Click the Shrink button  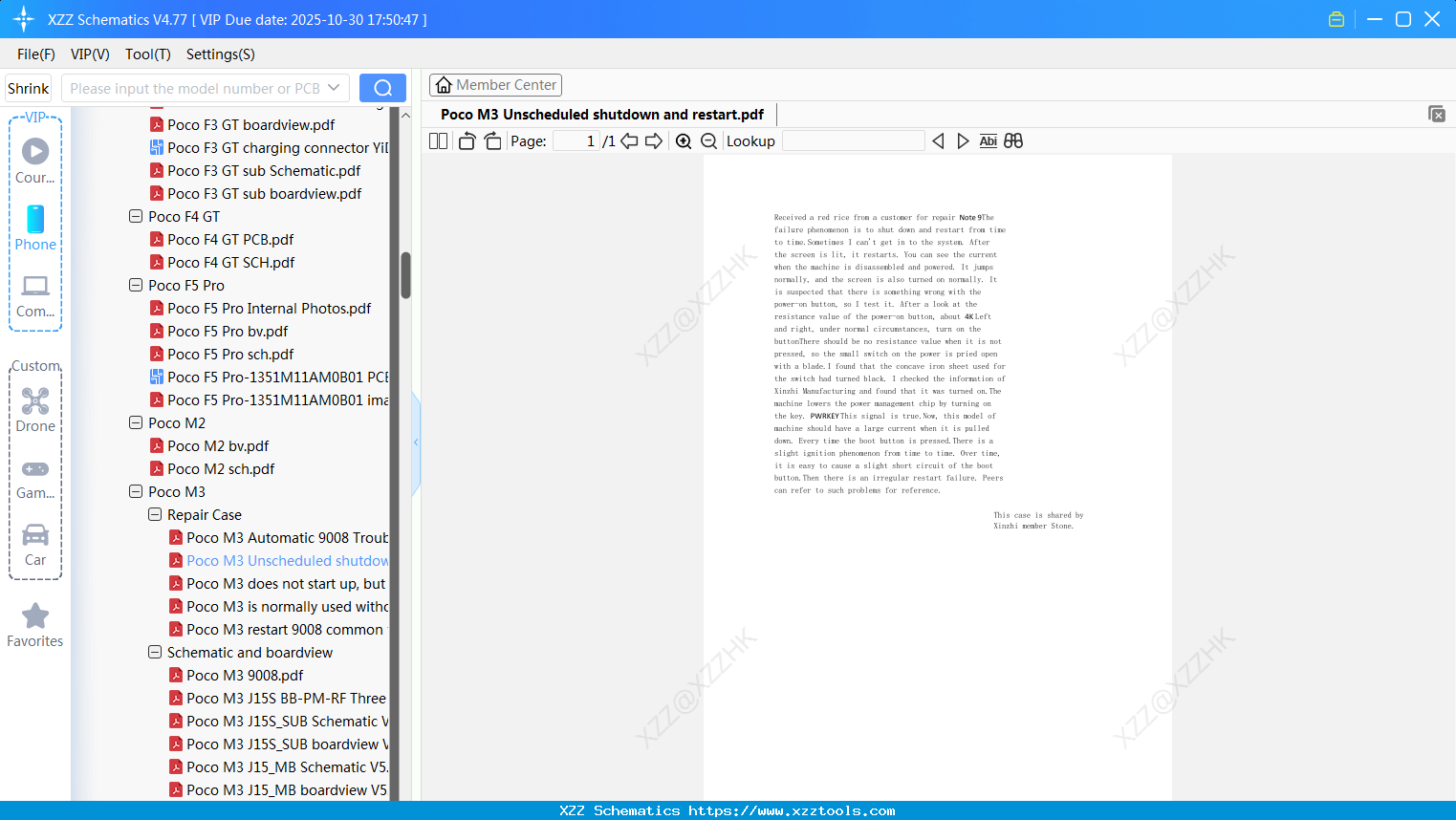click(x=28, y=88)
